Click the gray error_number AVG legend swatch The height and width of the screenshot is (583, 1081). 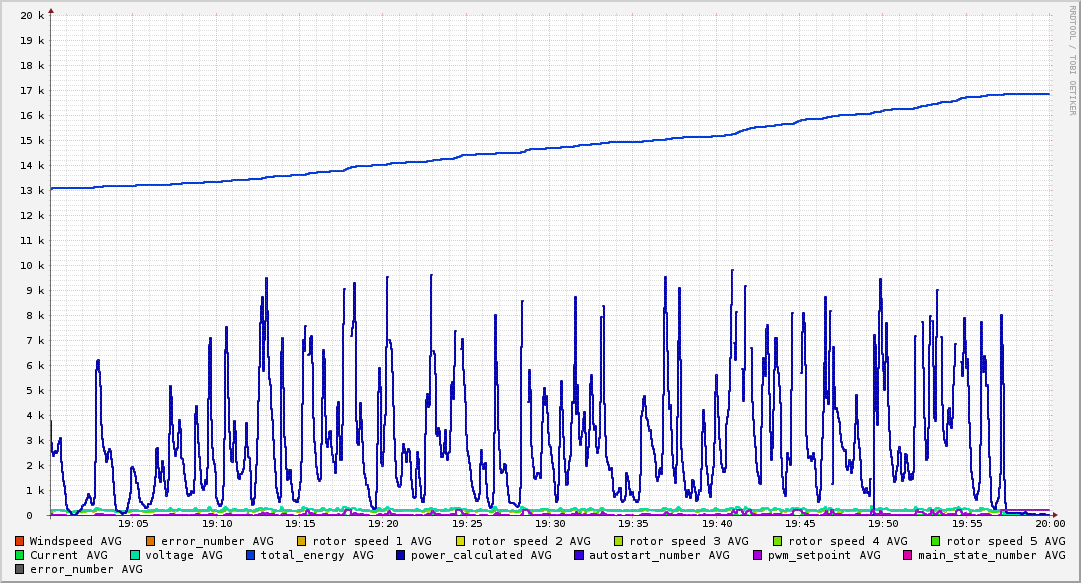coord(20,569)
